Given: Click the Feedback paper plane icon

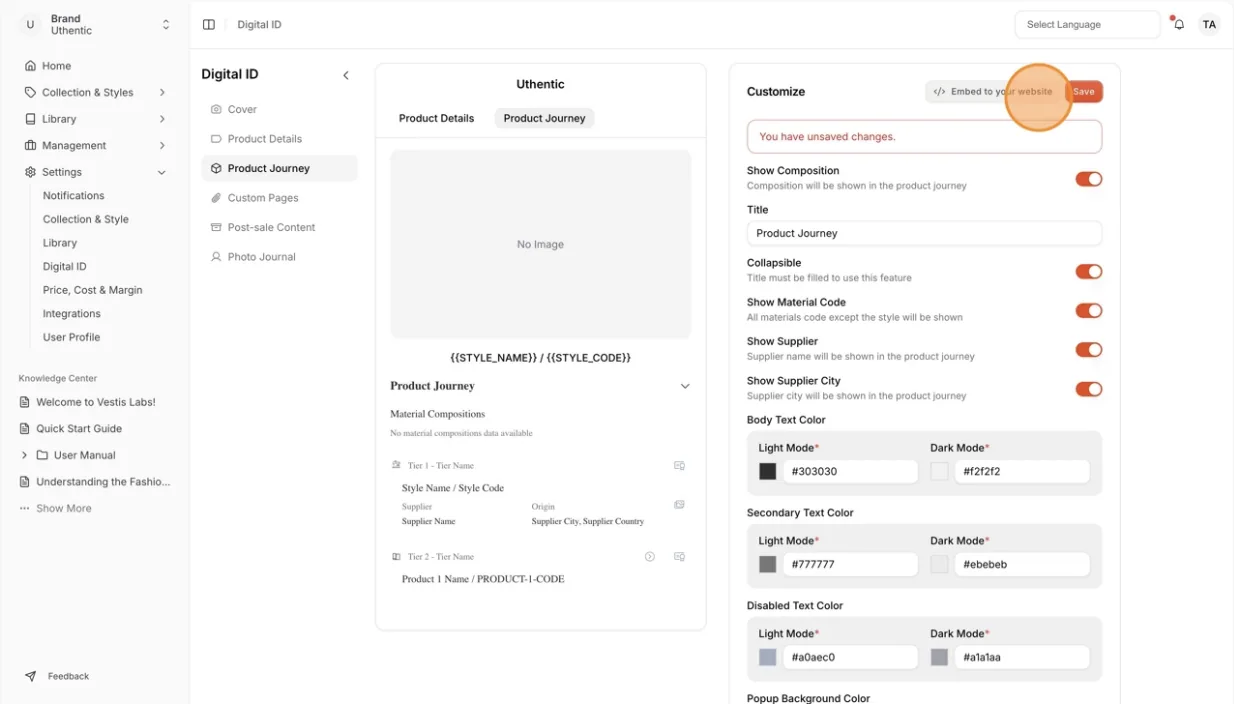Looking at the screenshot, I should [30, 676].
